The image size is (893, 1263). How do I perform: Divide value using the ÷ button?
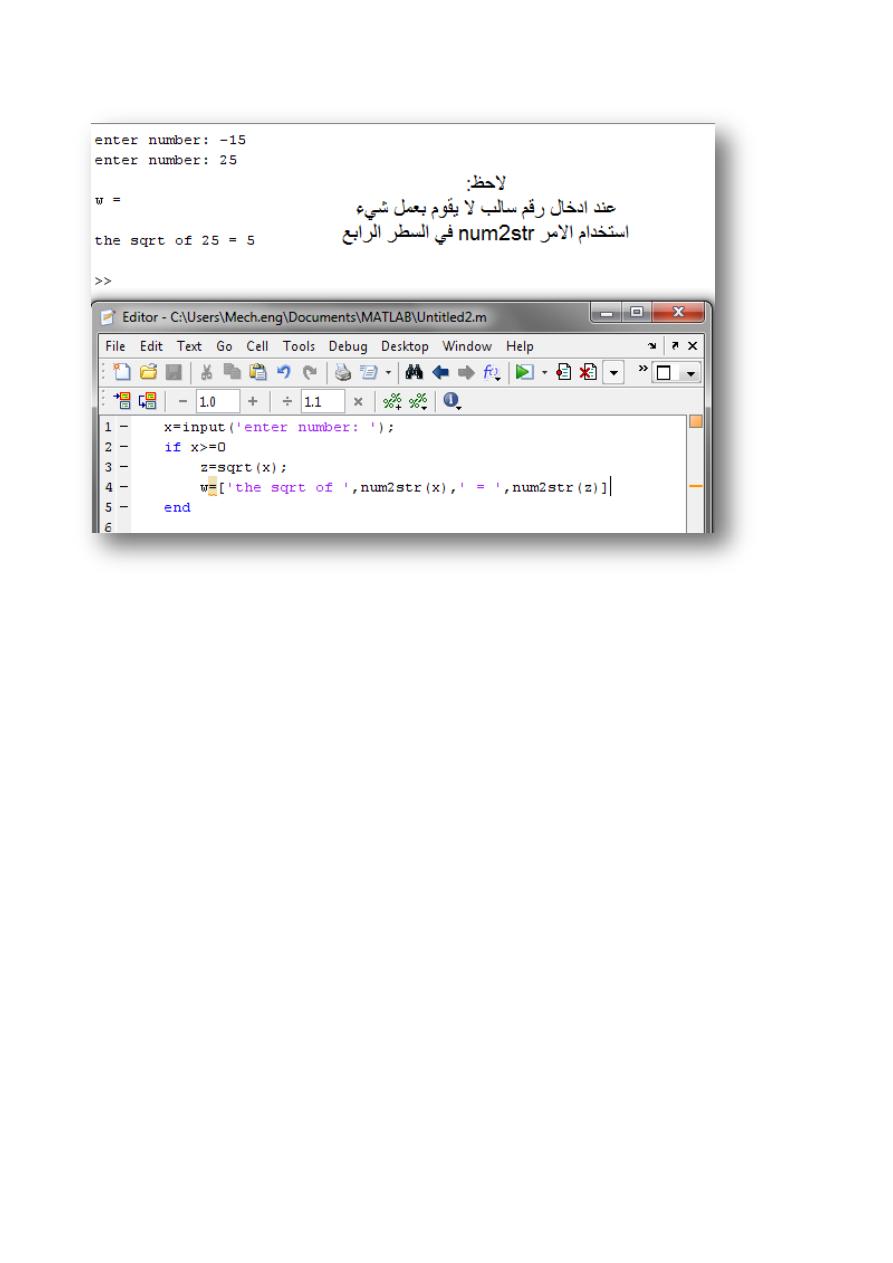287,401
